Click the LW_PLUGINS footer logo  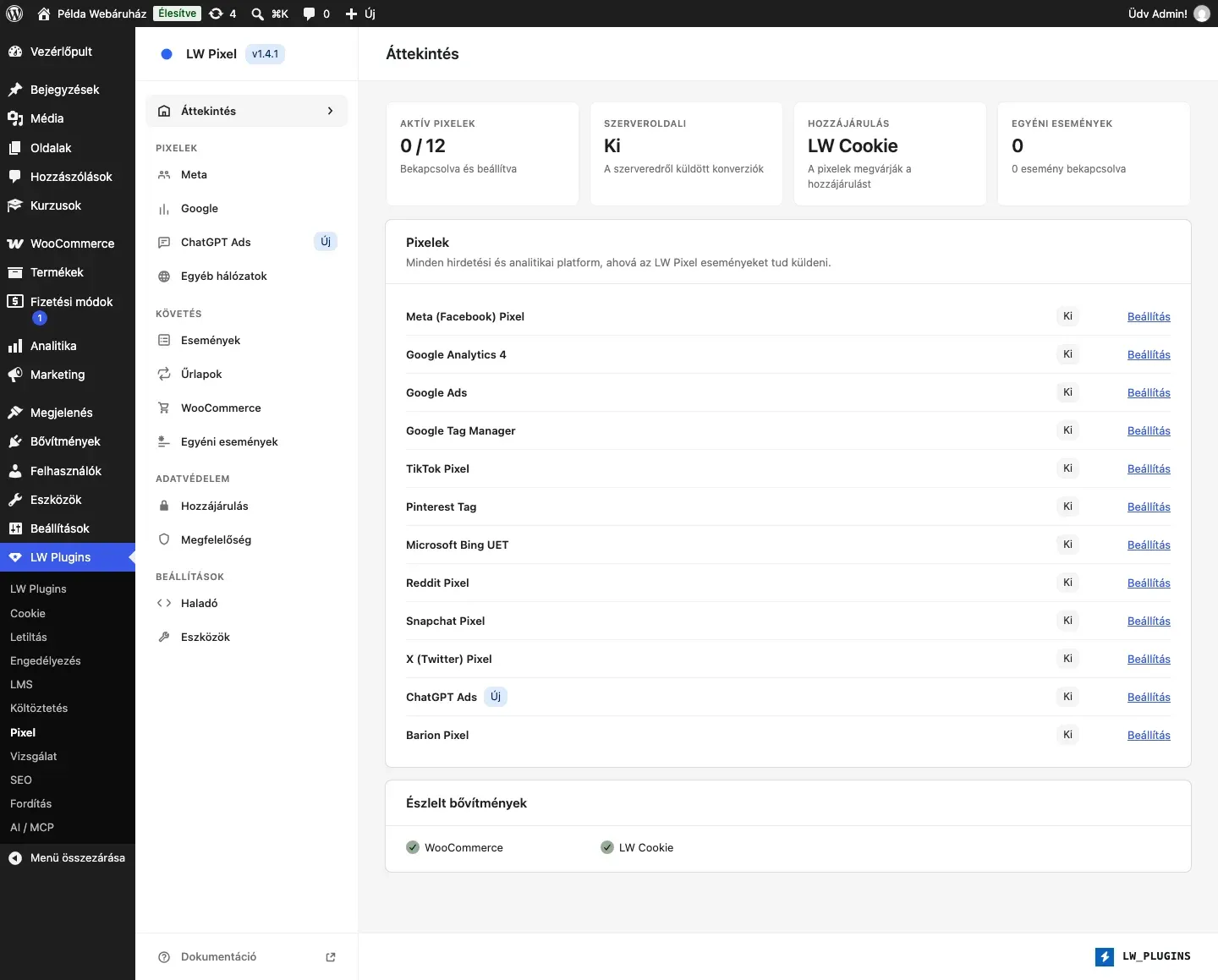pos(1143,956)
